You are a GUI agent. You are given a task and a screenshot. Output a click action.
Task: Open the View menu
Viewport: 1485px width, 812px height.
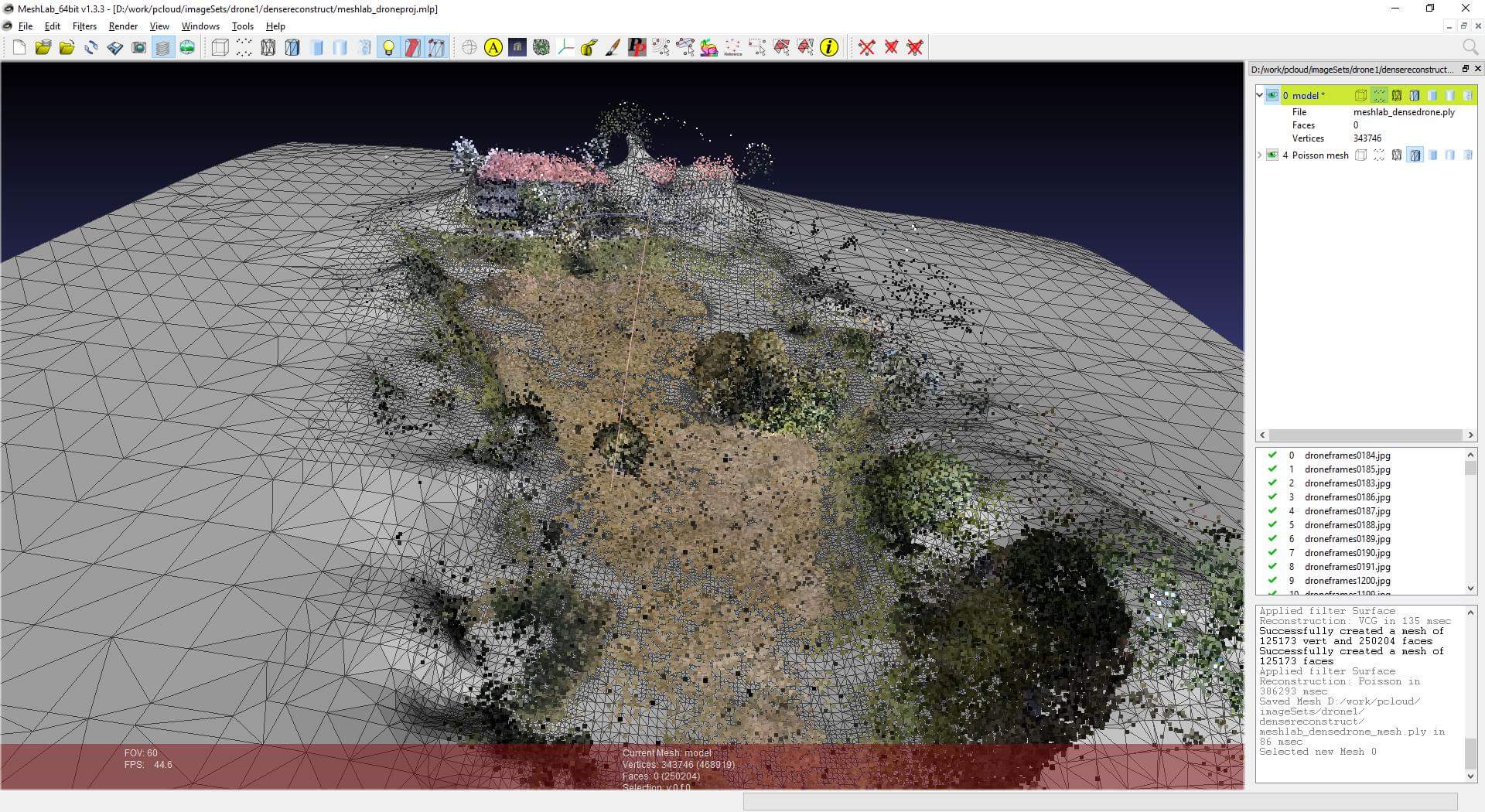tap(159, 26)
